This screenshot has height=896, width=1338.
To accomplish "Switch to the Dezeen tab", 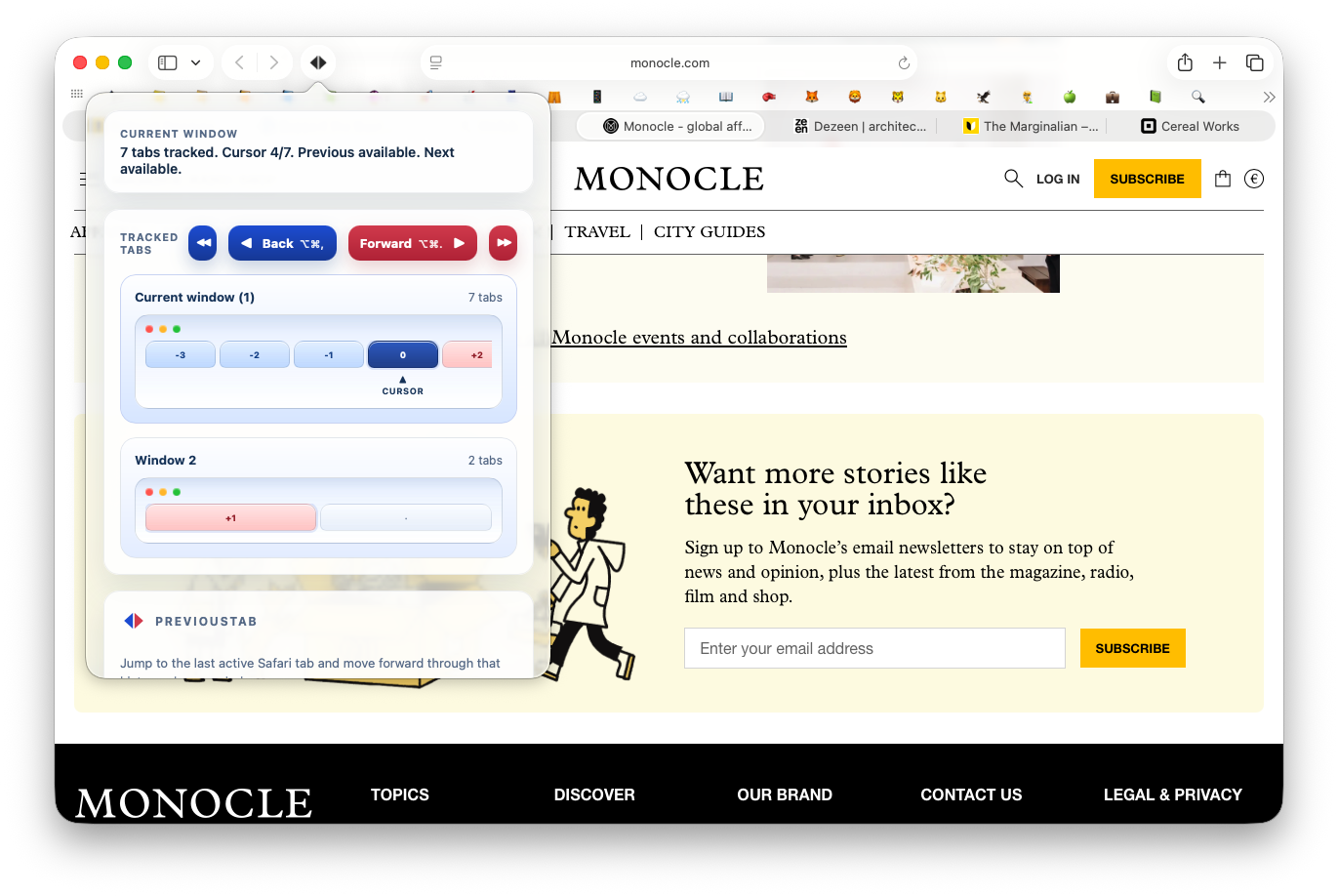I will pyautogui.click(x=860, y=126).
